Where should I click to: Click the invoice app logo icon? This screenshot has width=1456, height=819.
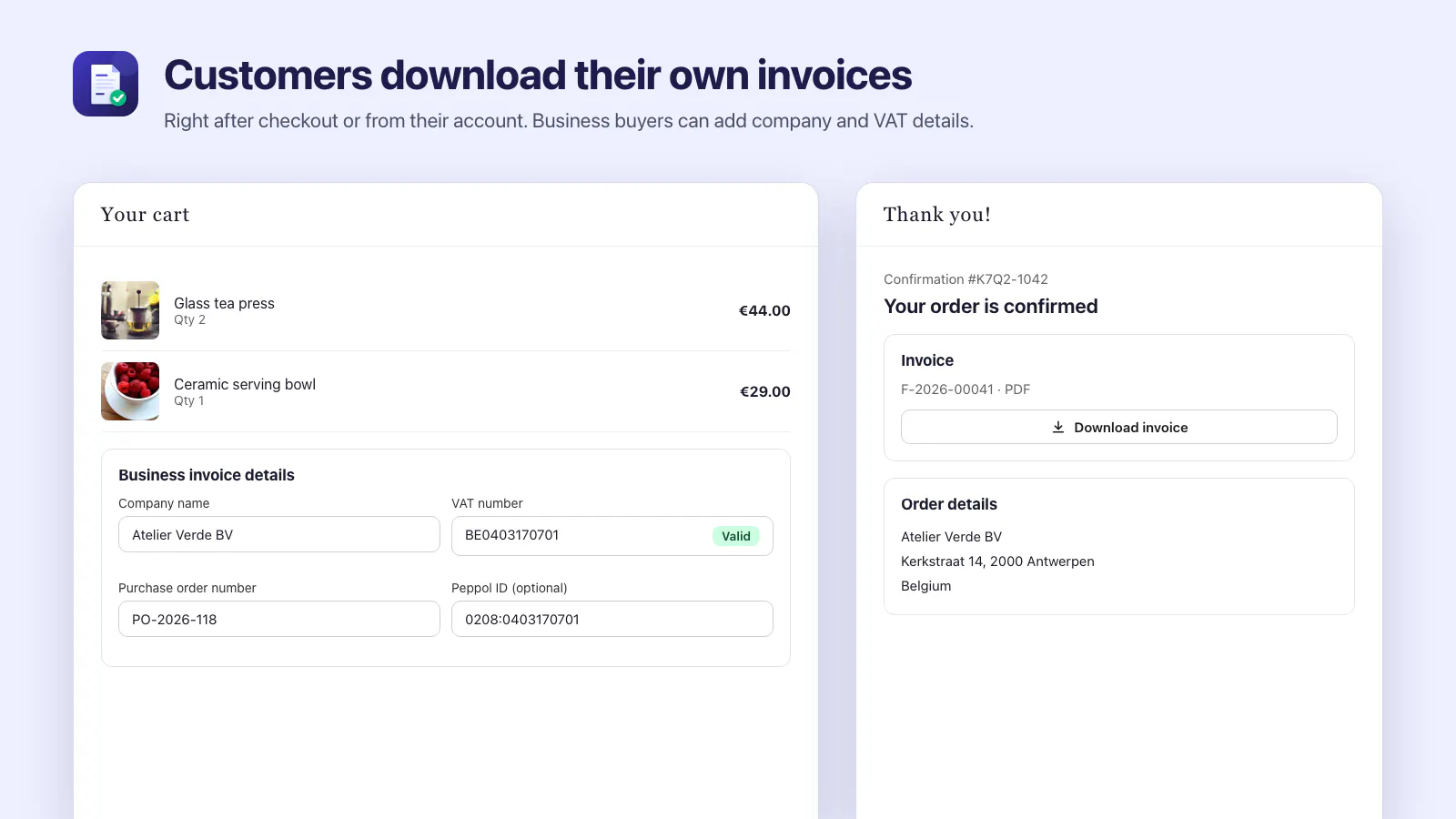pos(106,84)
